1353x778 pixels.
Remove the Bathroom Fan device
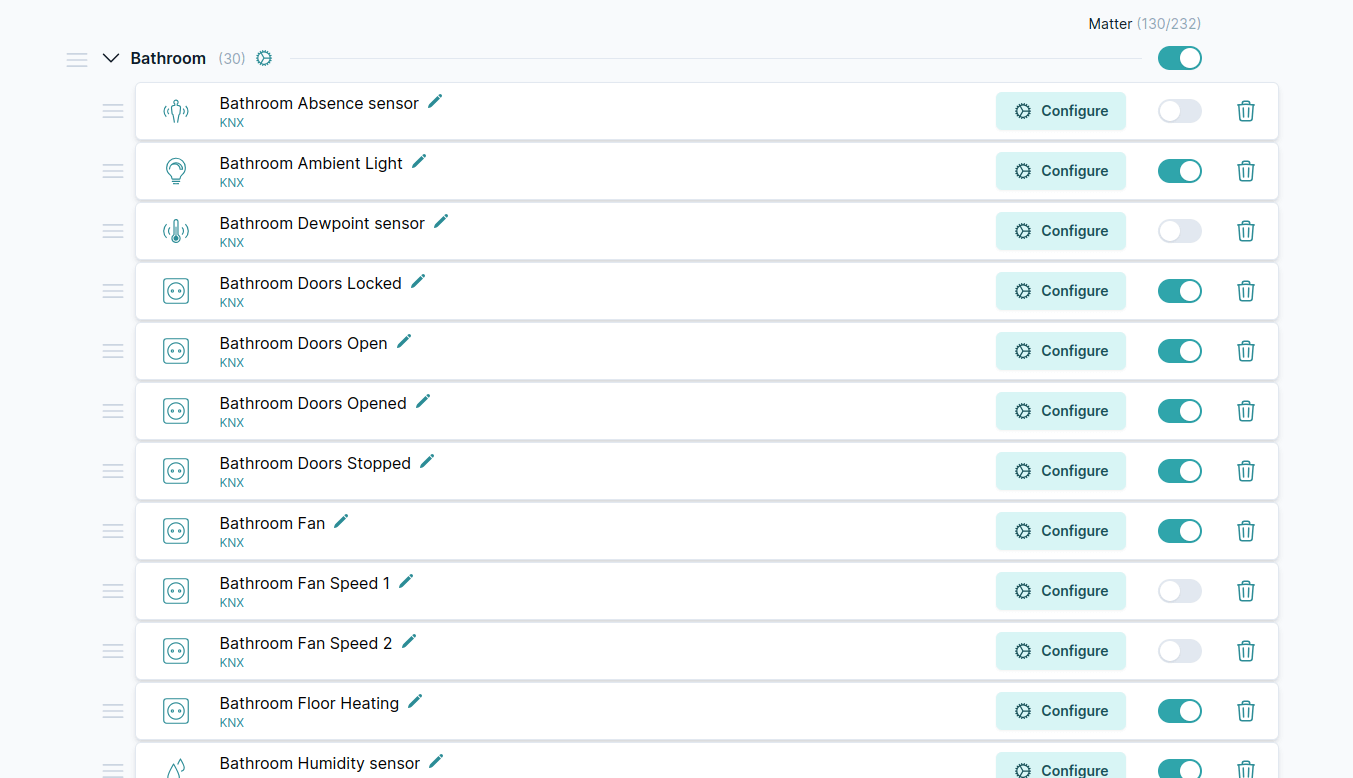click(1245, 531)
